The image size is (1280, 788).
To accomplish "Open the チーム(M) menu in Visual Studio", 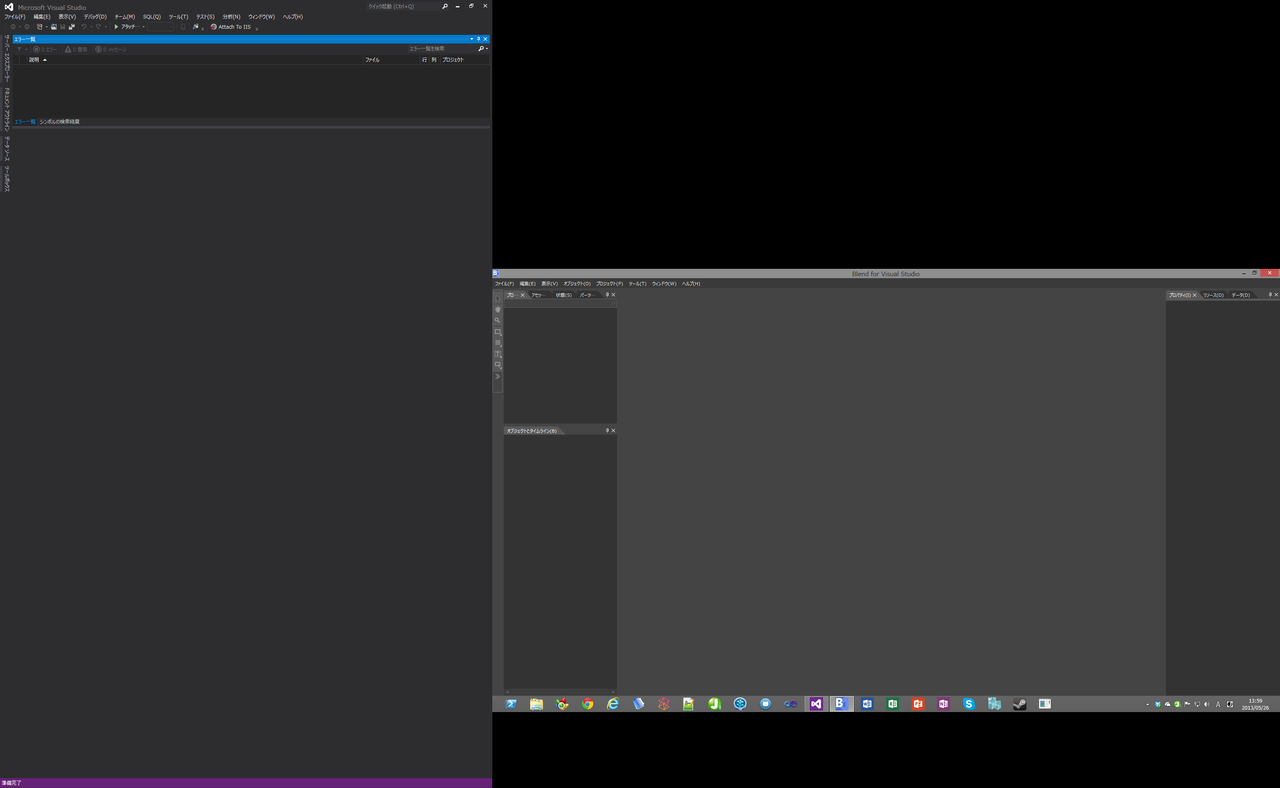I will pyautogui.click(x=124, y=17).
